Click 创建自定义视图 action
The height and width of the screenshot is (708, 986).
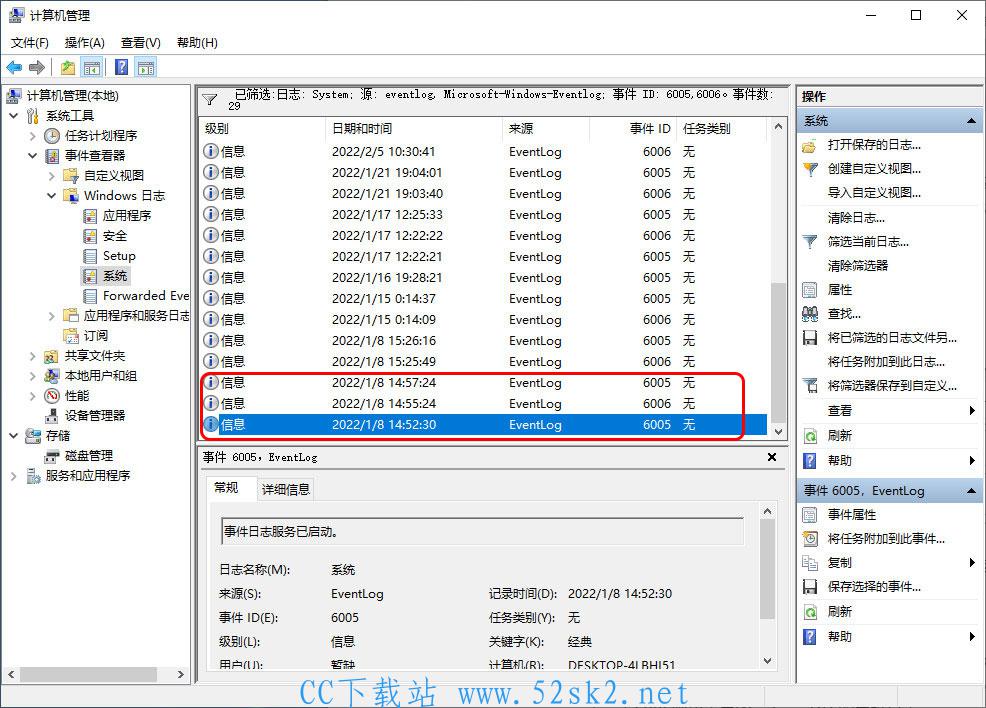tap(874, 169)
